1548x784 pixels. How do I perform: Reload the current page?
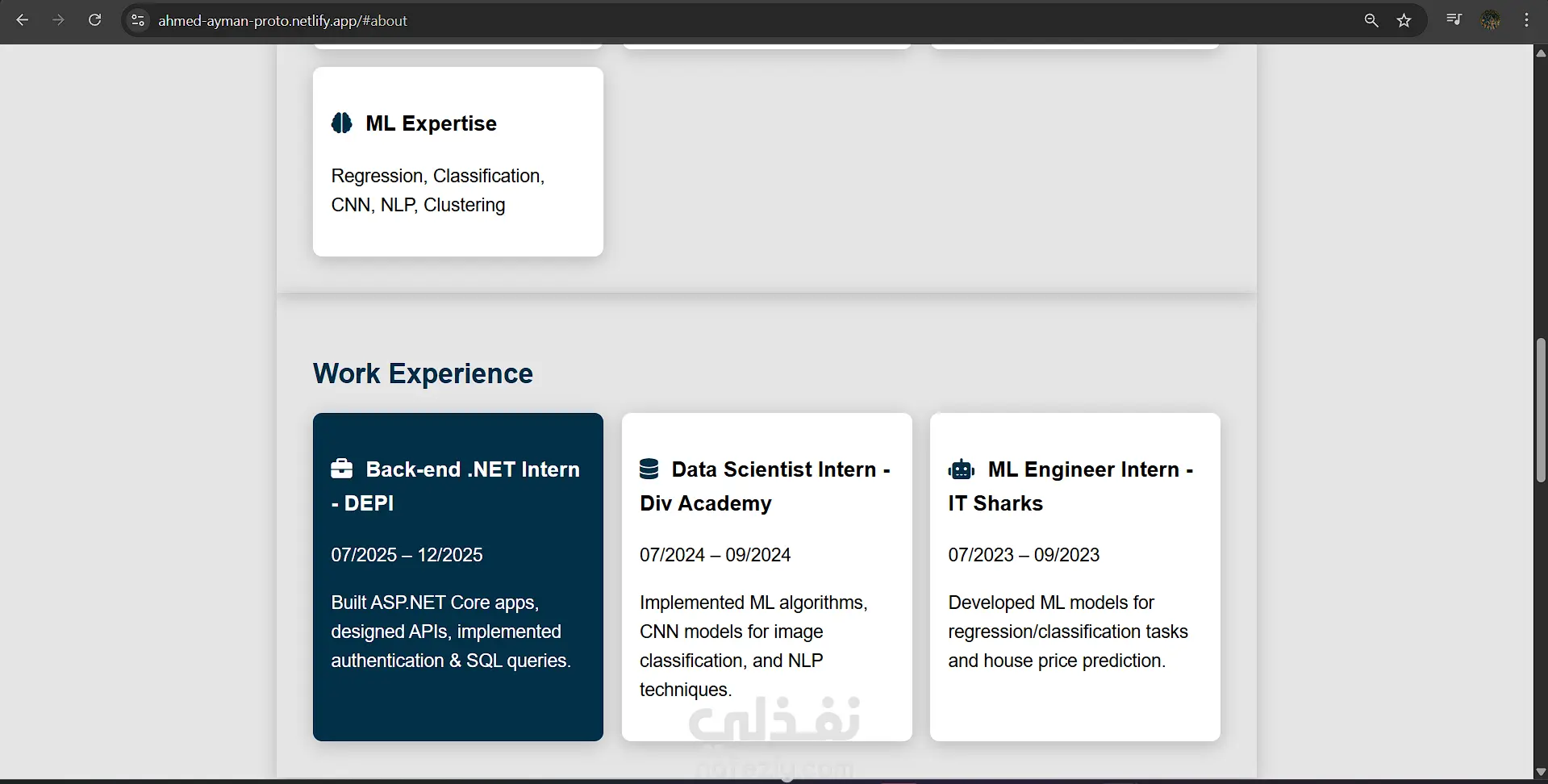click(94, 20)
